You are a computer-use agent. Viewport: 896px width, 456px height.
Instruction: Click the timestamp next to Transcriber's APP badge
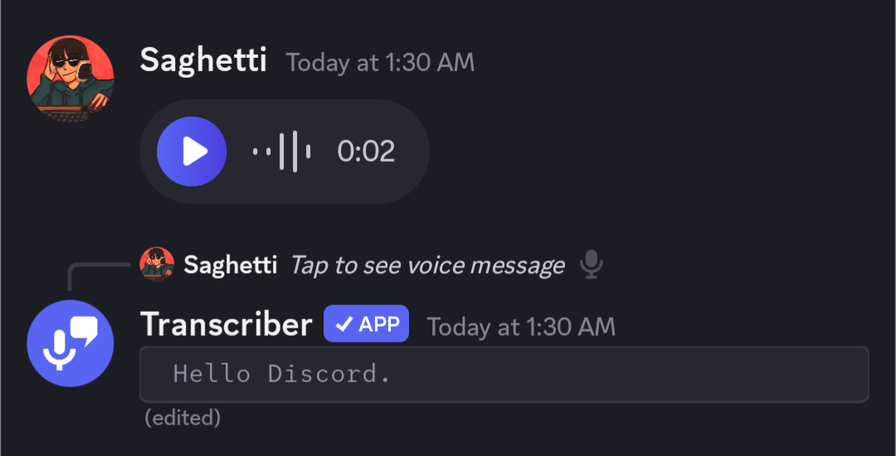point(521,327)
